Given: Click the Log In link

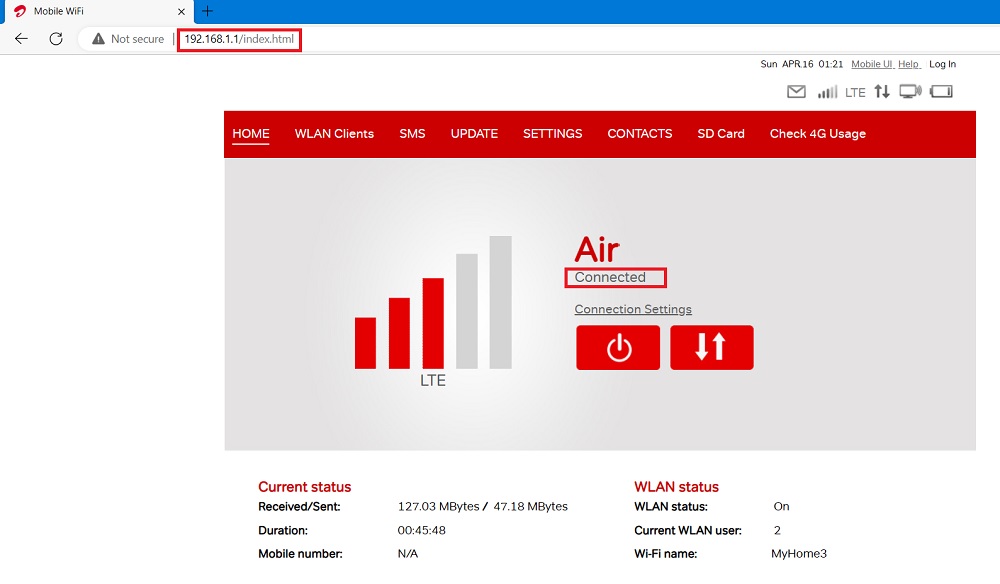Looking at the screenshot, I should (x=942, y=63).
